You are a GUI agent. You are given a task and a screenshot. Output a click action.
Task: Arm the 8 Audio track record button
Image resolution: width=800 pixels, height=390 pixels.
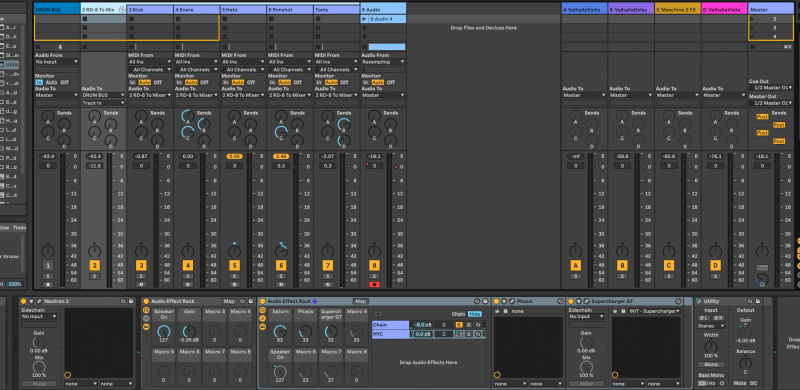point(374,284)
